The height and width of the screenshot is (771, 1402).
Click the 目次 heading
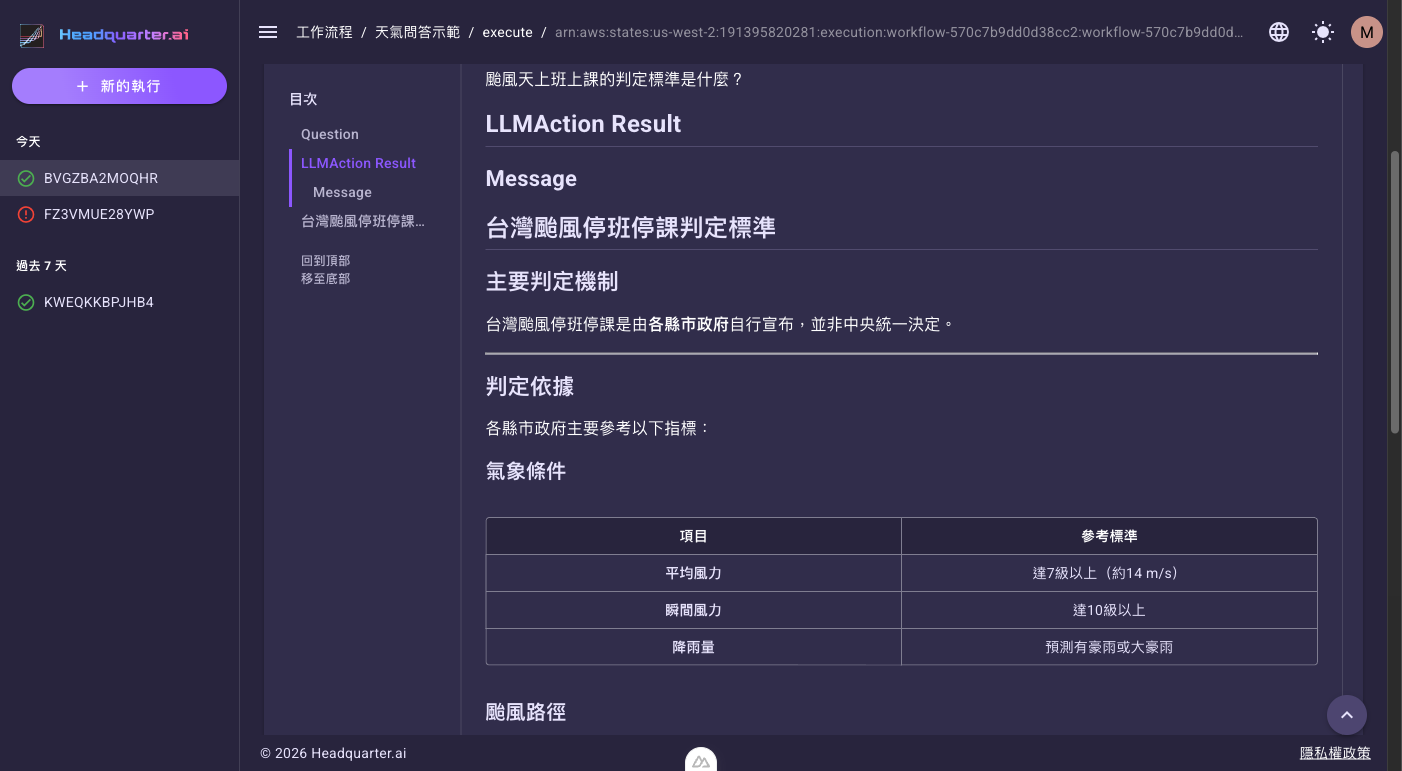point(303,99)
